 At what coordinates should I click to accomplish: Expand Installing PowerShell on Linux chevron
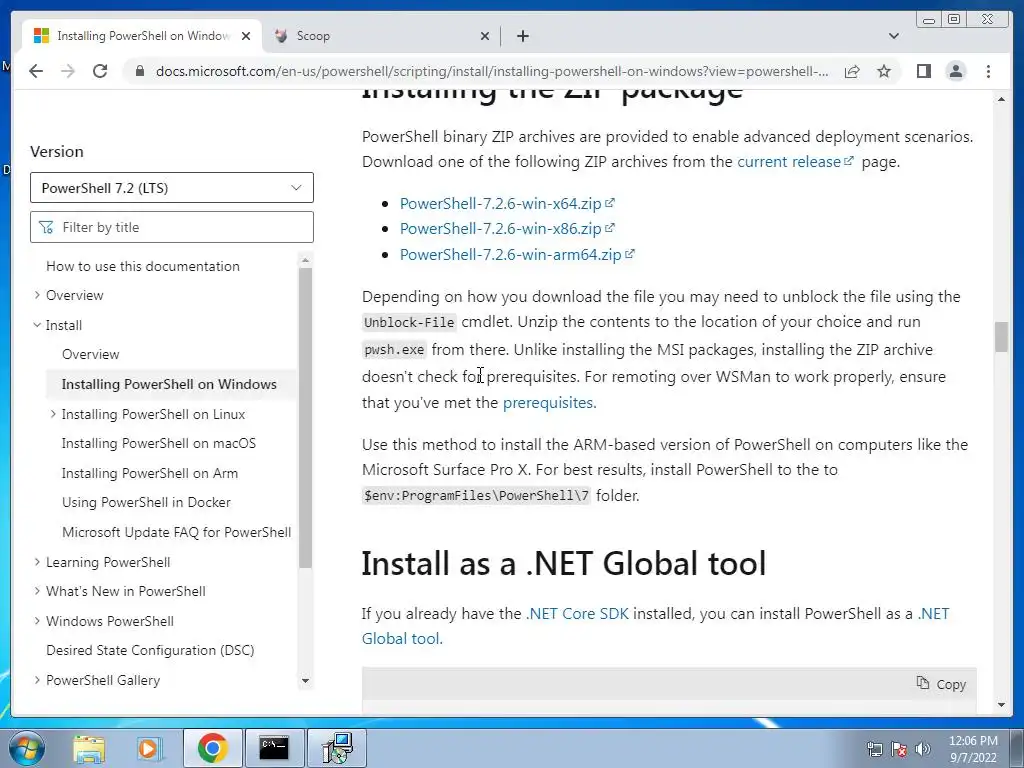coord(53,414)
